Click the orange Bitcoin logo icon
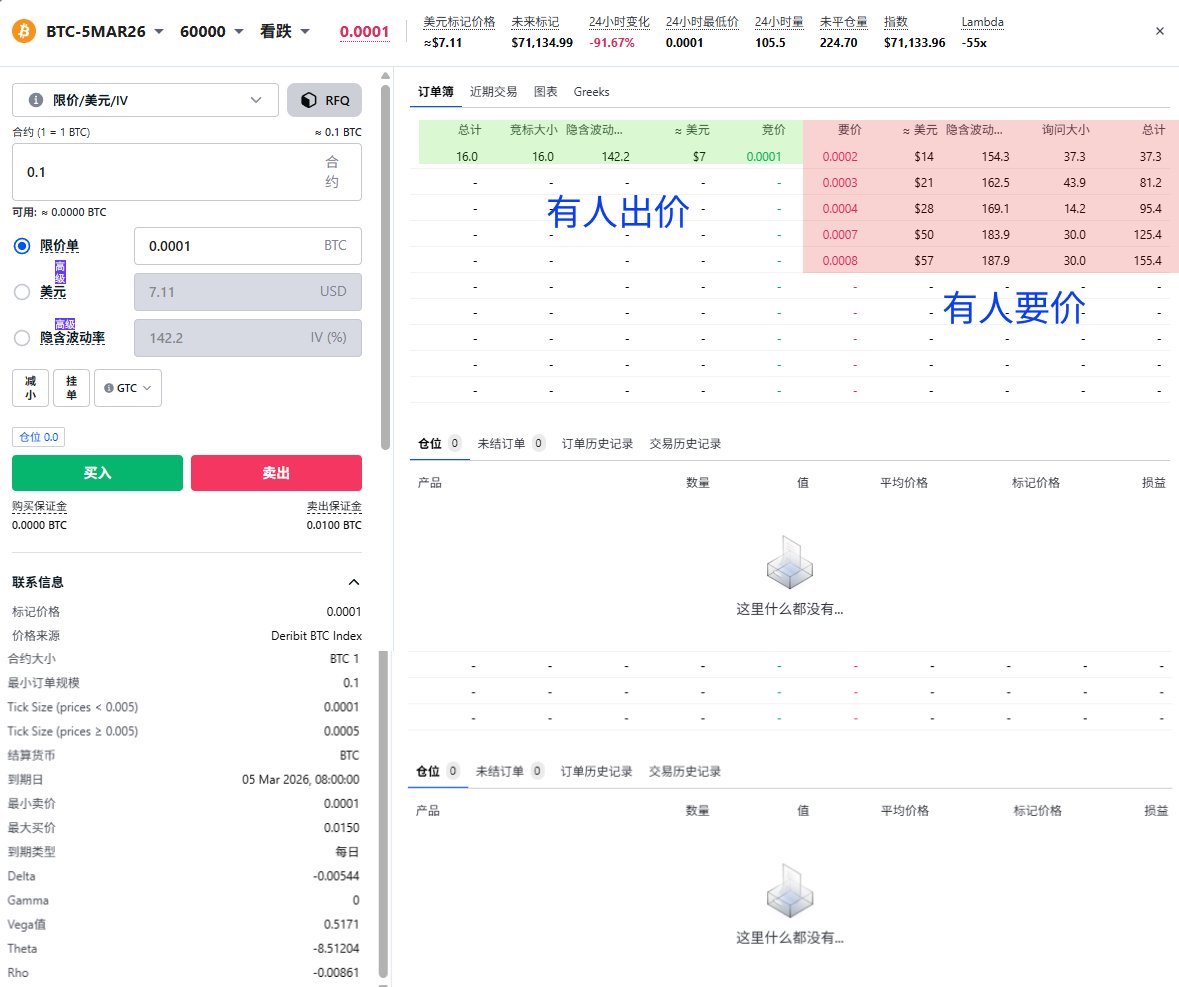 click(24, 31)
